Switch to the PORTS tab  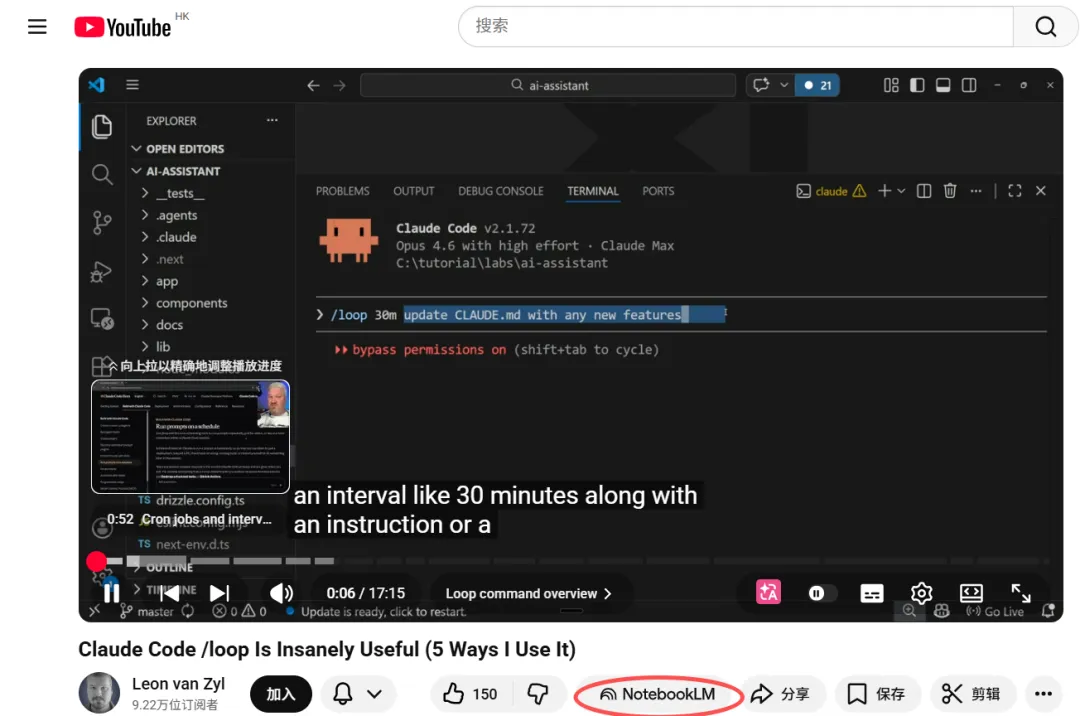pos(658,191)
